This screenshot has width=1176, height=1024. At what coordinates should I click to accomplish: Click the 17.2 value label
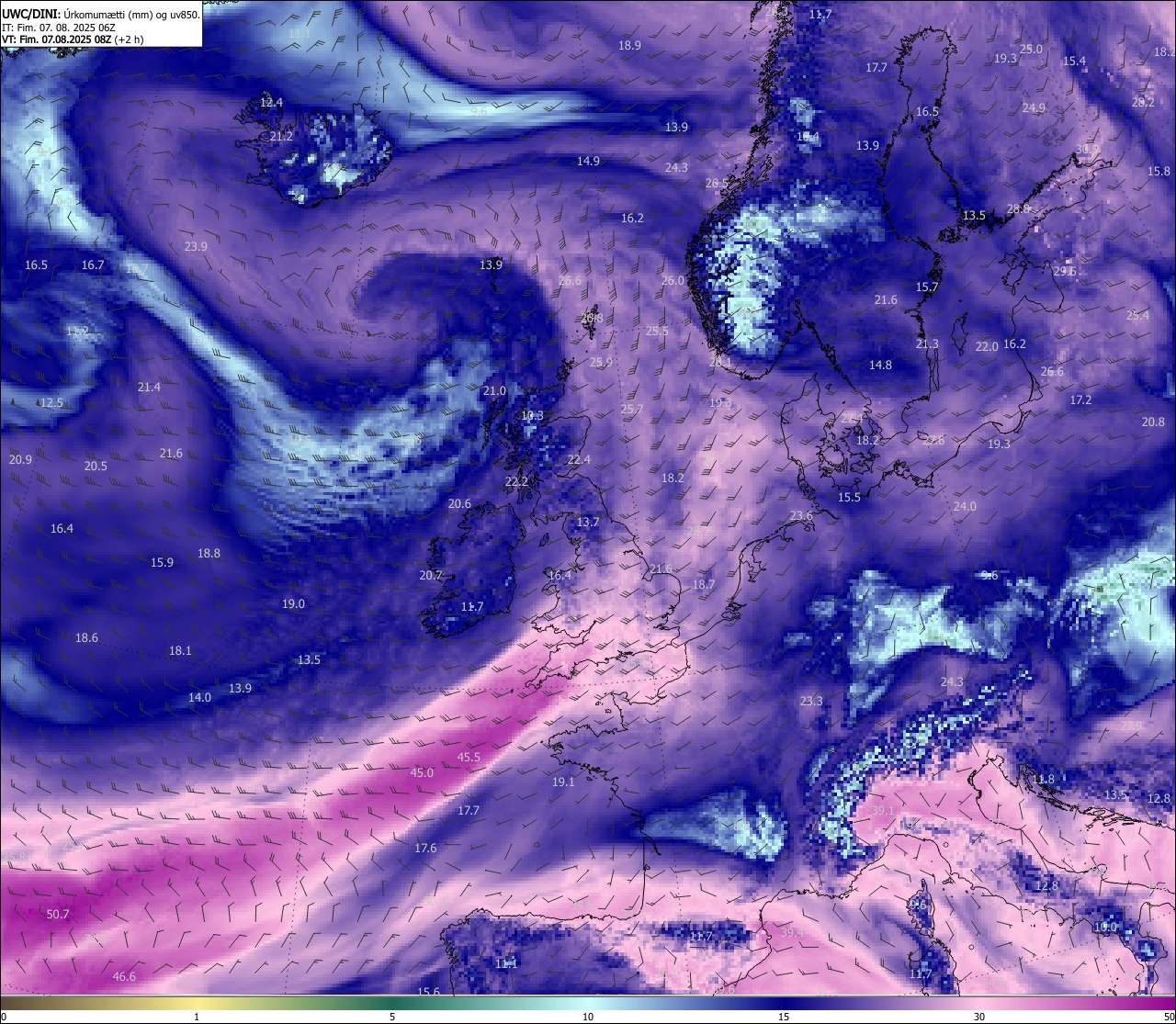[1080, 400]
